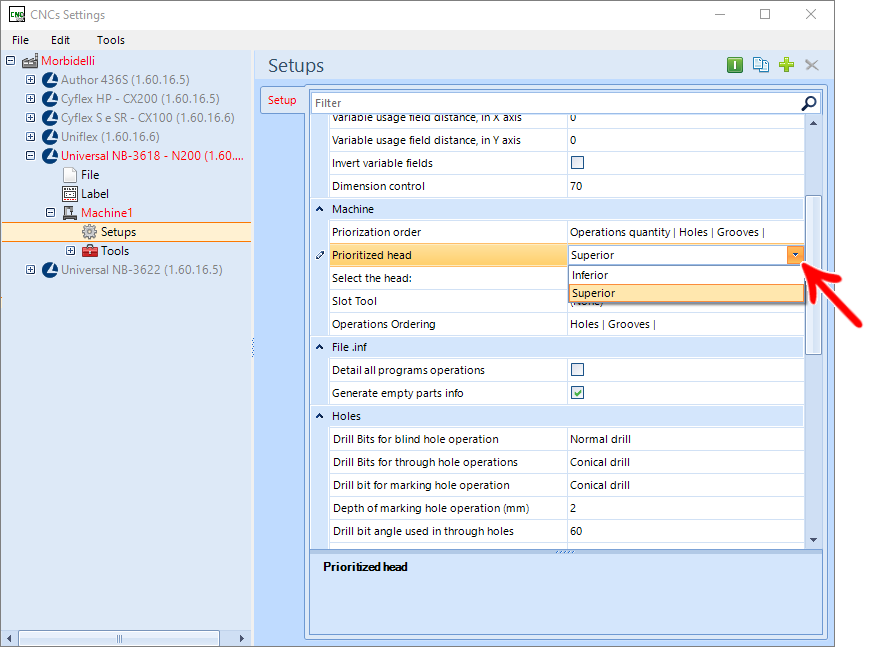Select the Setup tab
874x647 pixels.
(x=282, y=100)
